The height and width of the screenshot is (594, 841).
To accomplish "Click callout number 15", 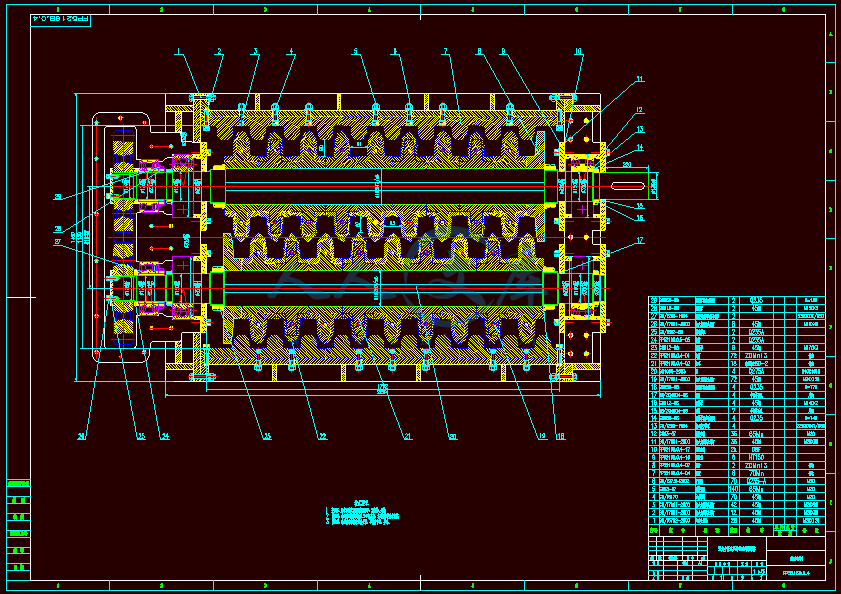I will 640,206.
